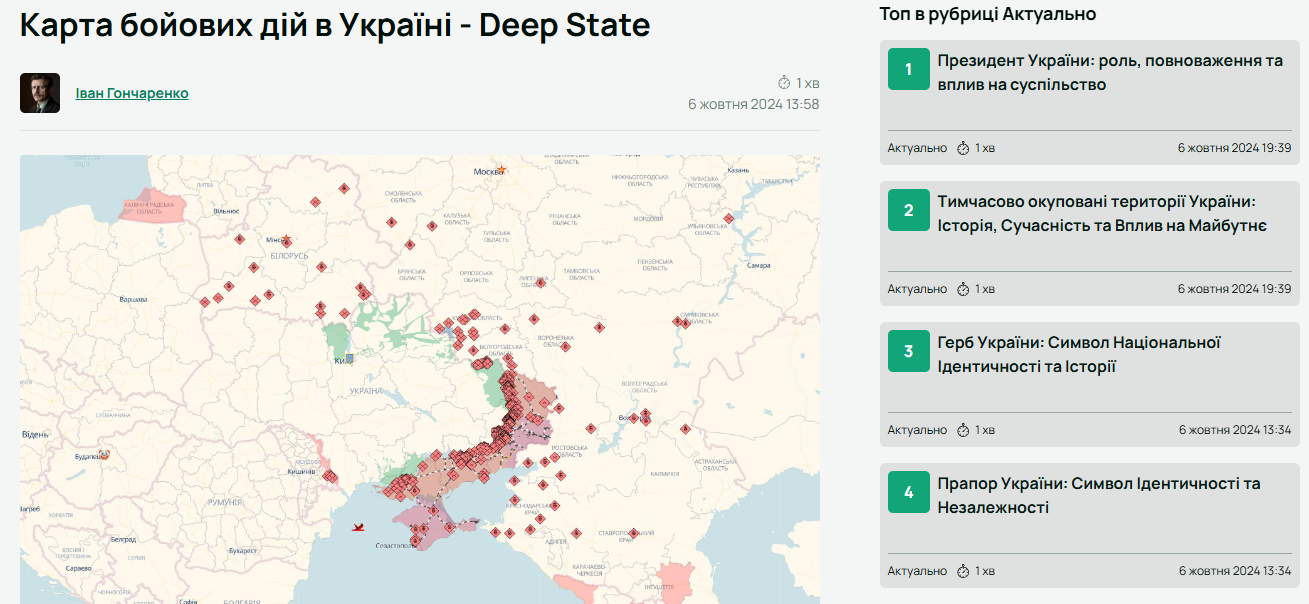Click clock icon in Тимчасово окуповані card
This screenshot has height=604, width=1309.
(x=964, y=289)
